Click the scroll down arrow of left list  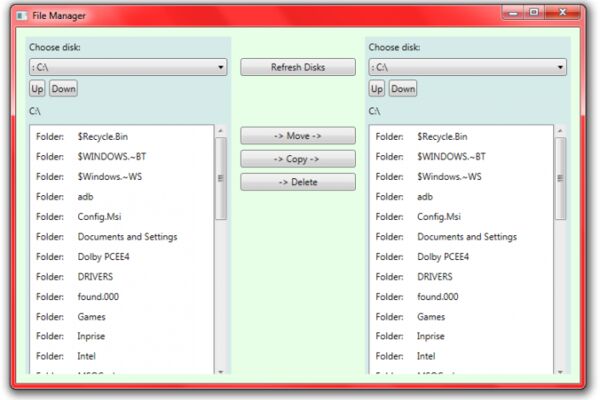pyautogui.click(x=220, y=371)
